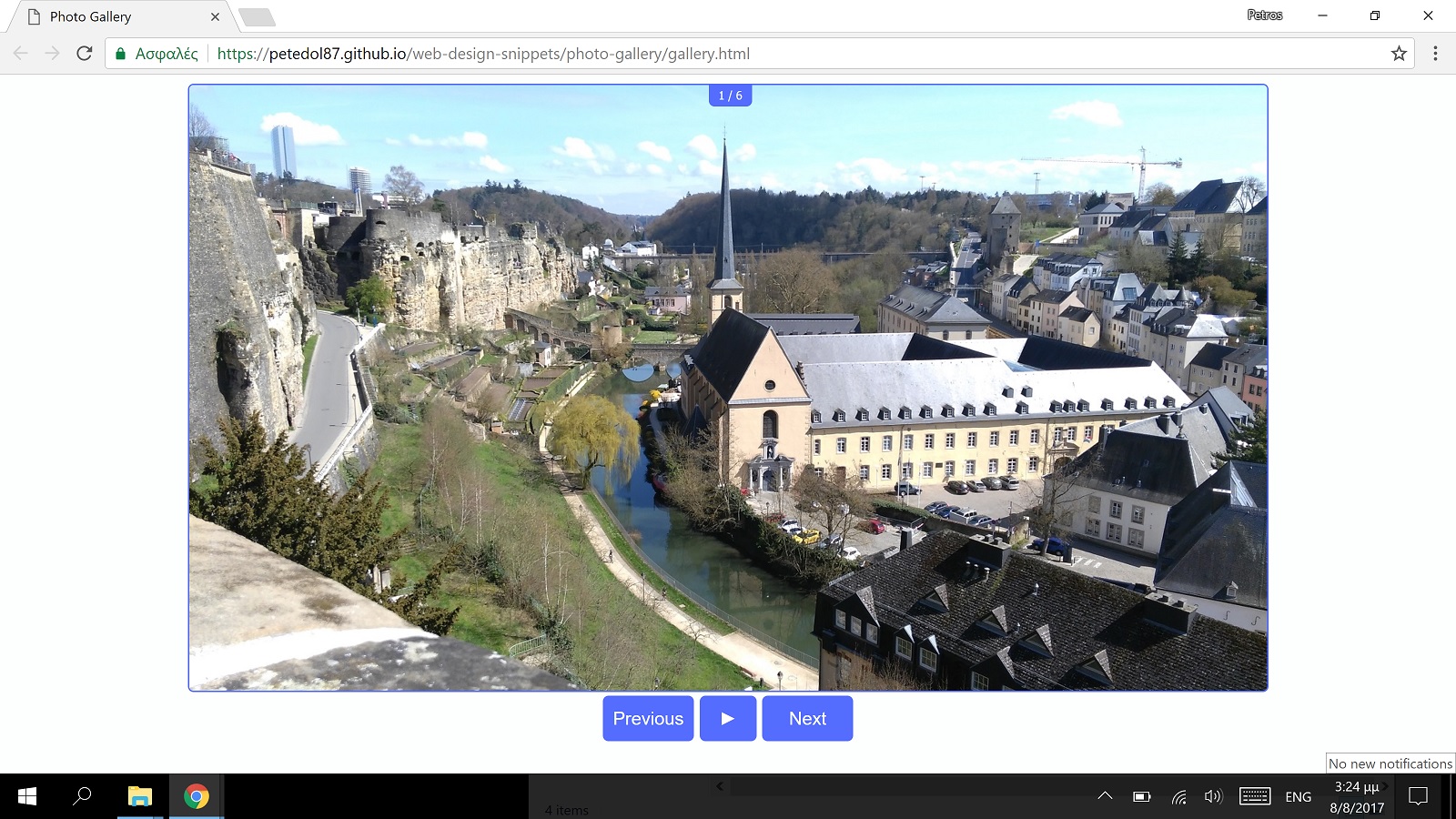Open the Action Center notification icon
This screenshot has width=1456, height=819.
click(1420, 796)
